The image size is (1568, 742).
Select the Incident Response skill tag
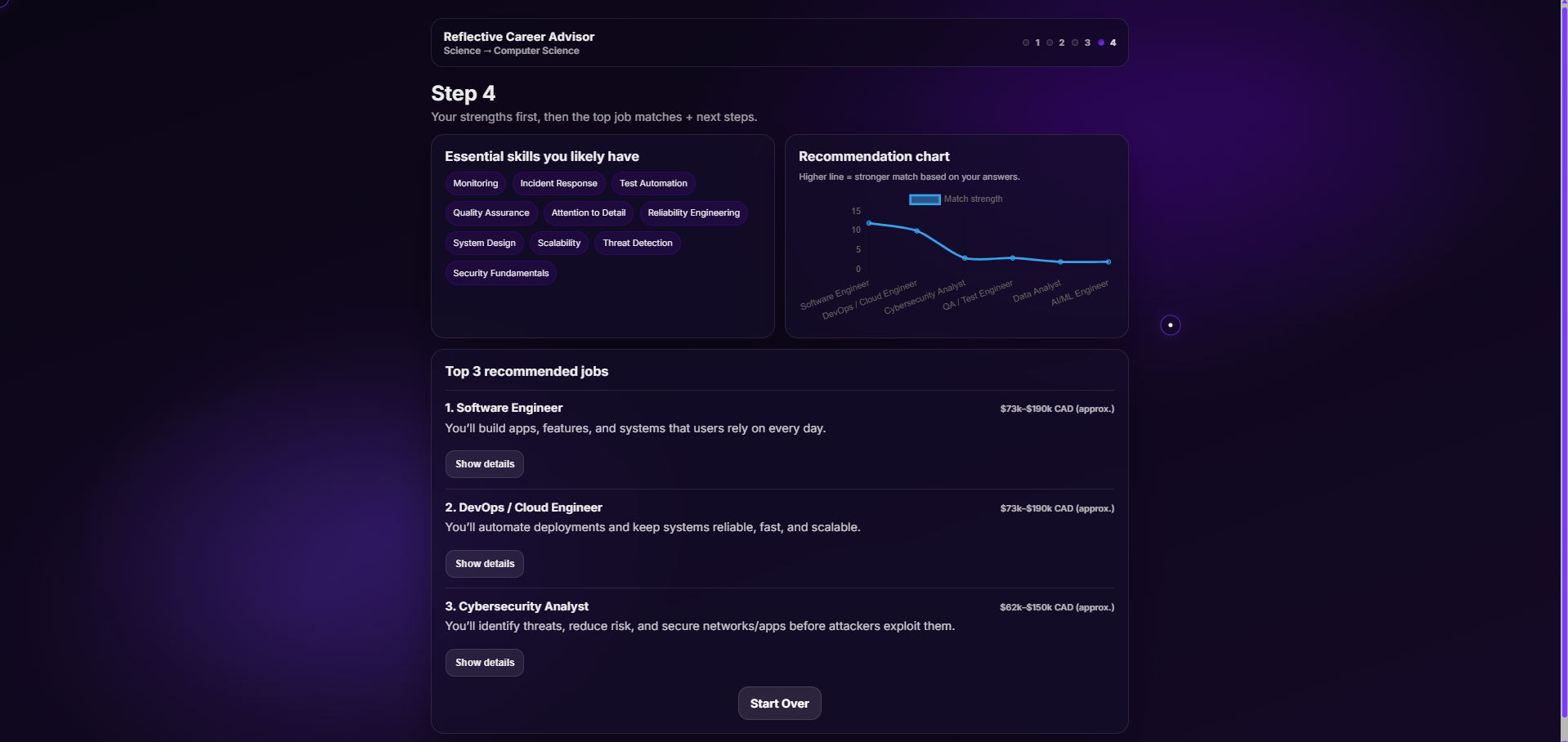coord(559,184)
